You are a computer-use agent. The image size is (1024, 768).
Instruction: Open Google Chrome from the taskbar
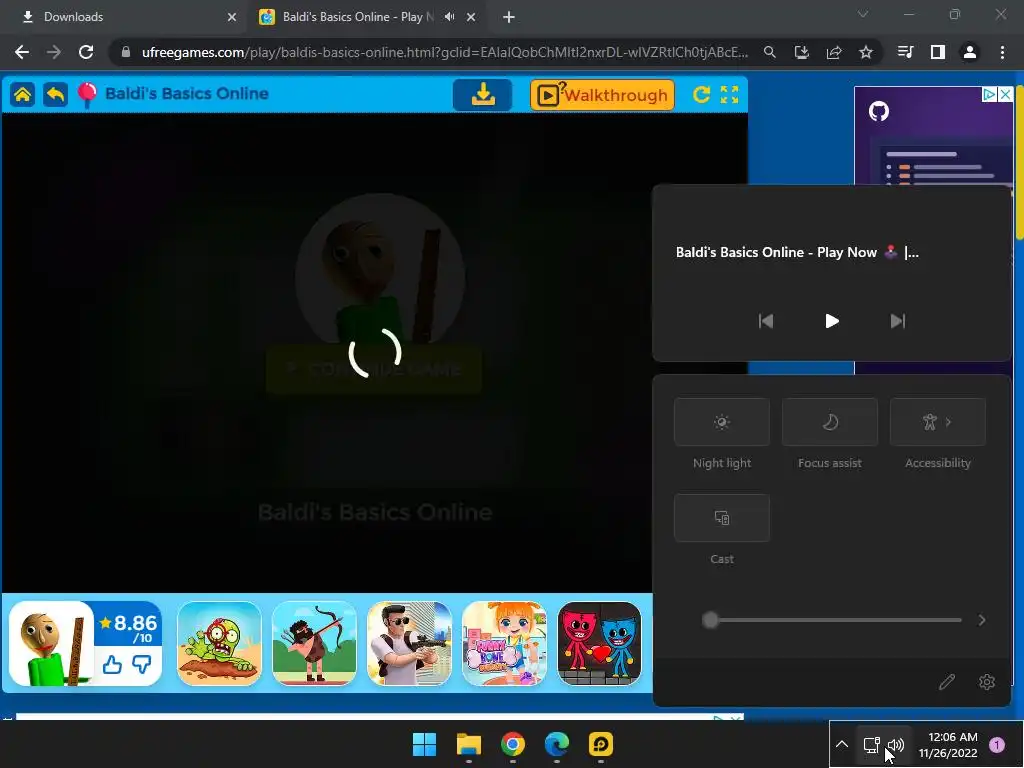(x=513, y=744)
